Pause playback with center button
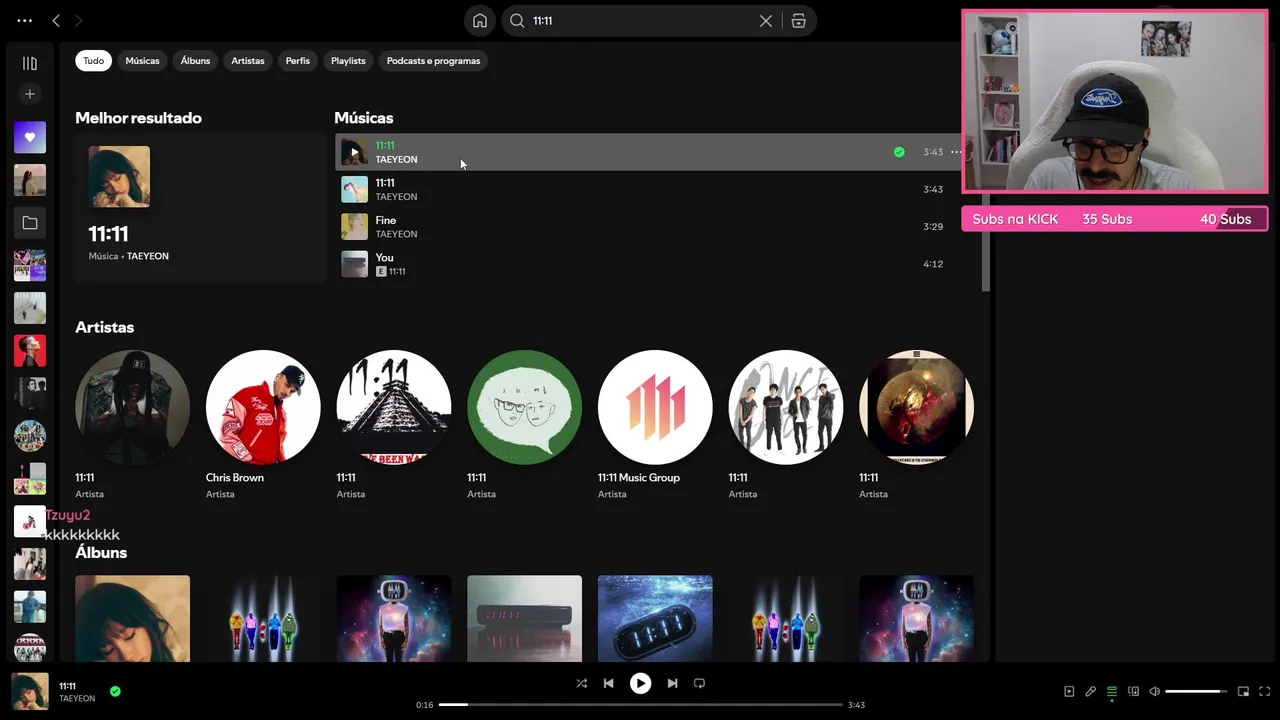 tap(640, 683)
